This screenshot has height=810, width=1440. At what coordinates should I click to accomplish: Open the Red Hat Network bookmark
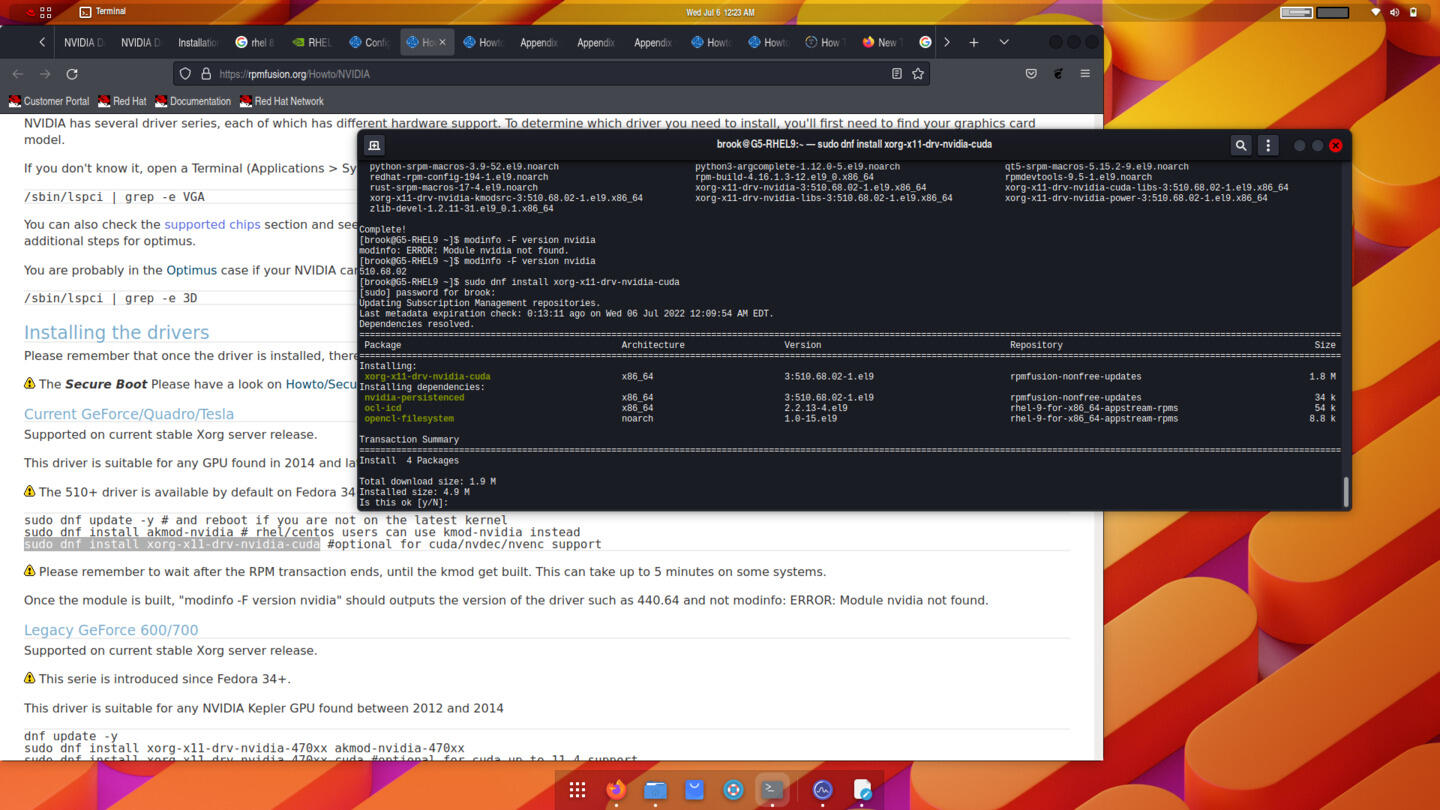pos(281,101)
